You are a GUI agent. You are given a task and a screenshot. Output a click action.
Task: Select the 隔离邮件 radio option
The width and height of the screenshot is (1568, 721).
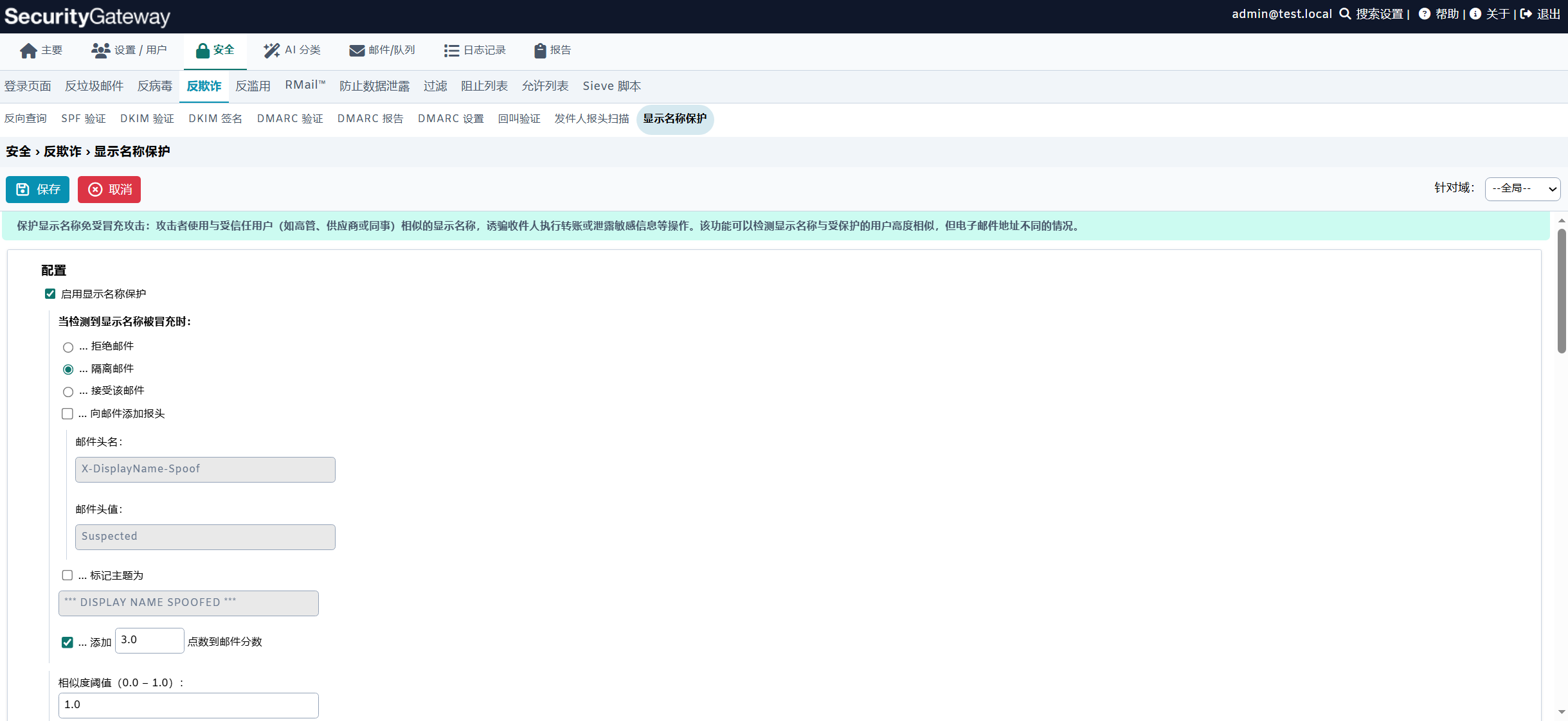68,369
